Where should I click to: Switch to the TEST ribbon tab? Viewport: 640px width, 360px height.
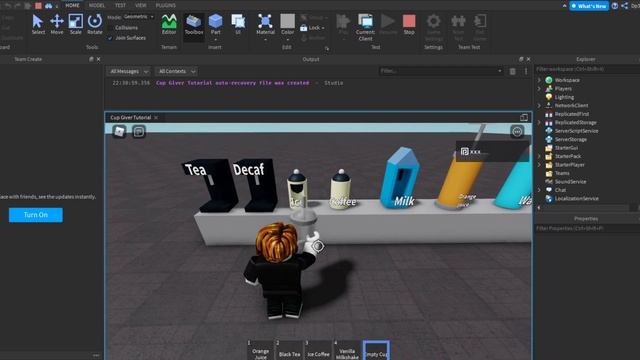120,6
